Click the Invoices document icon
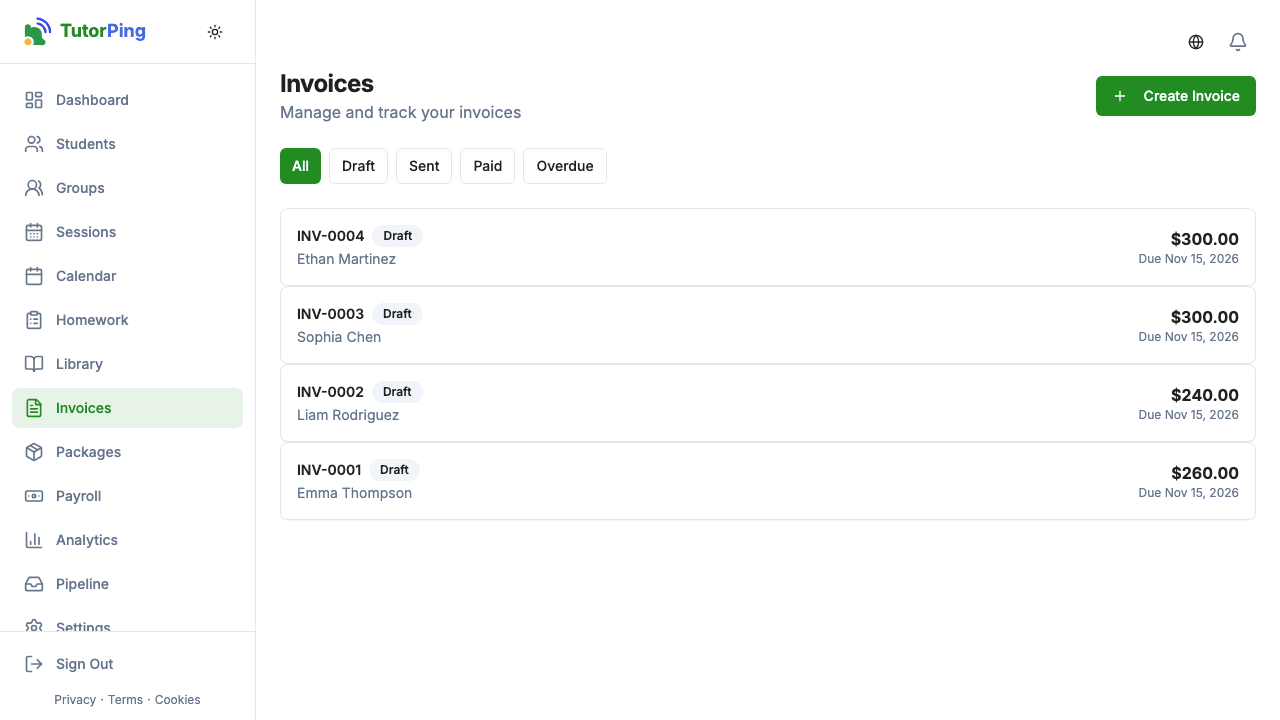The height and width of the screenshot is (720, 1280). click(x=34, y=408)
